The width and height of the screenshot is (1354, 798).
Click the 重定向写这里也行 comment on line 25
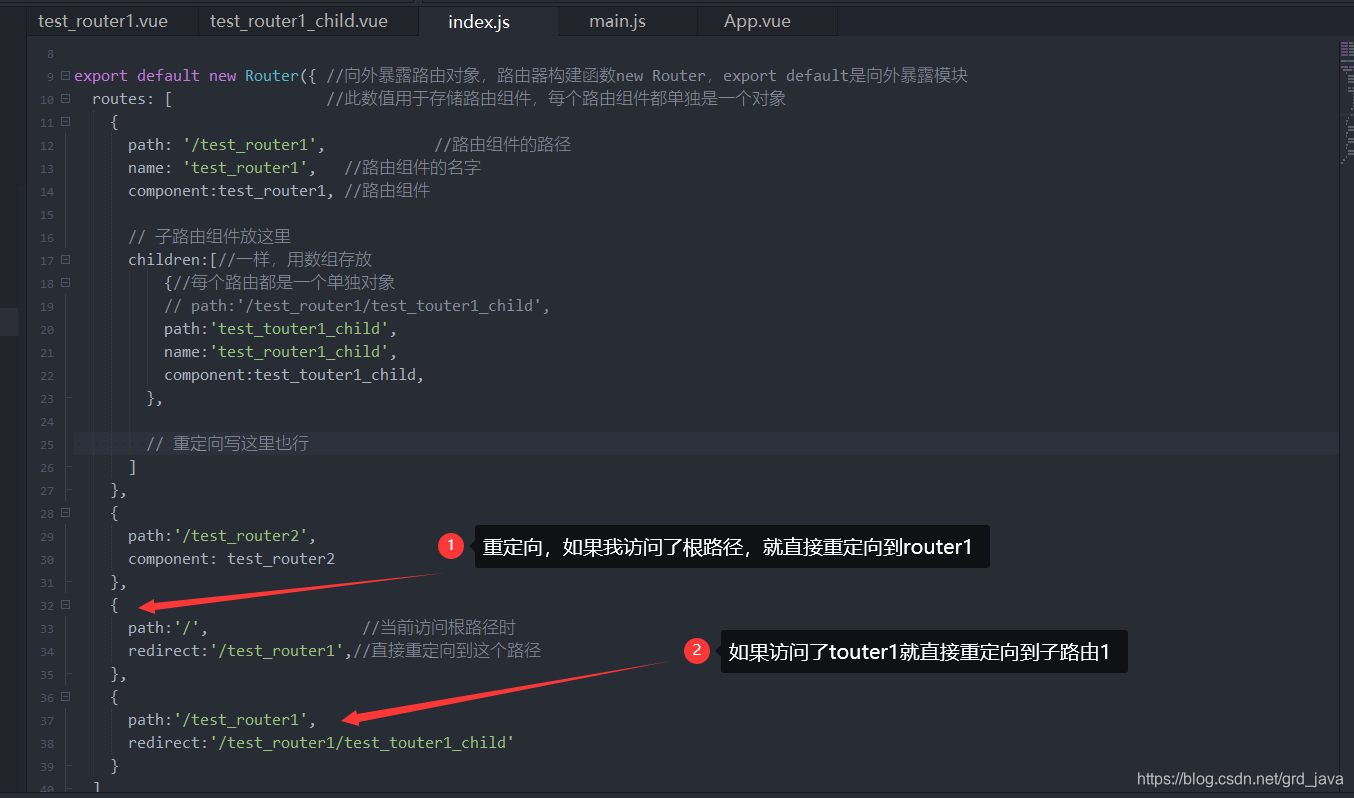coord(227,443)
